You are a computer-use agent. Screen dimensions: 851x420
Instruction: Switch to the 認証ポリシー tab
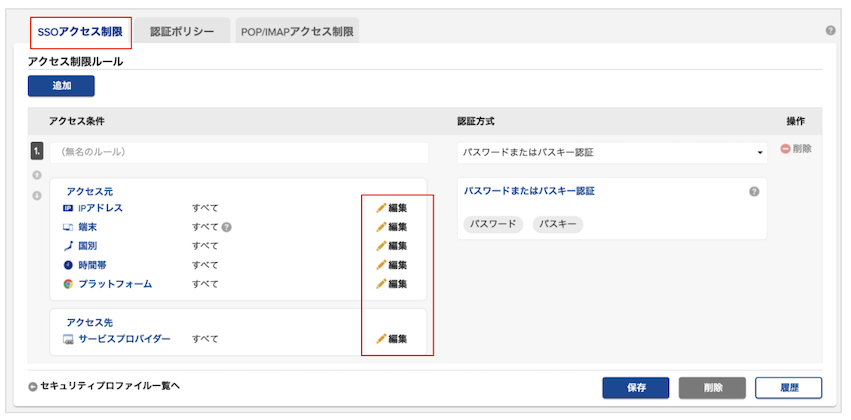click(182, 32)
